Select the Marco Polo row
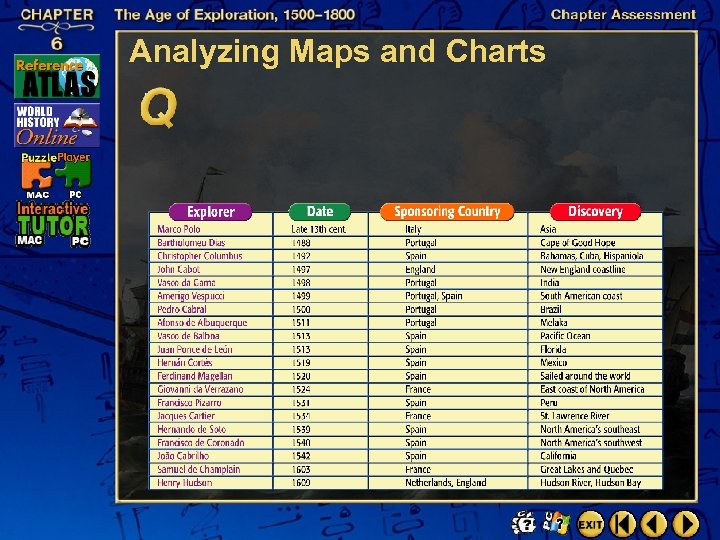Viewport: 720px width, 540px height. (x=406, y=229)
